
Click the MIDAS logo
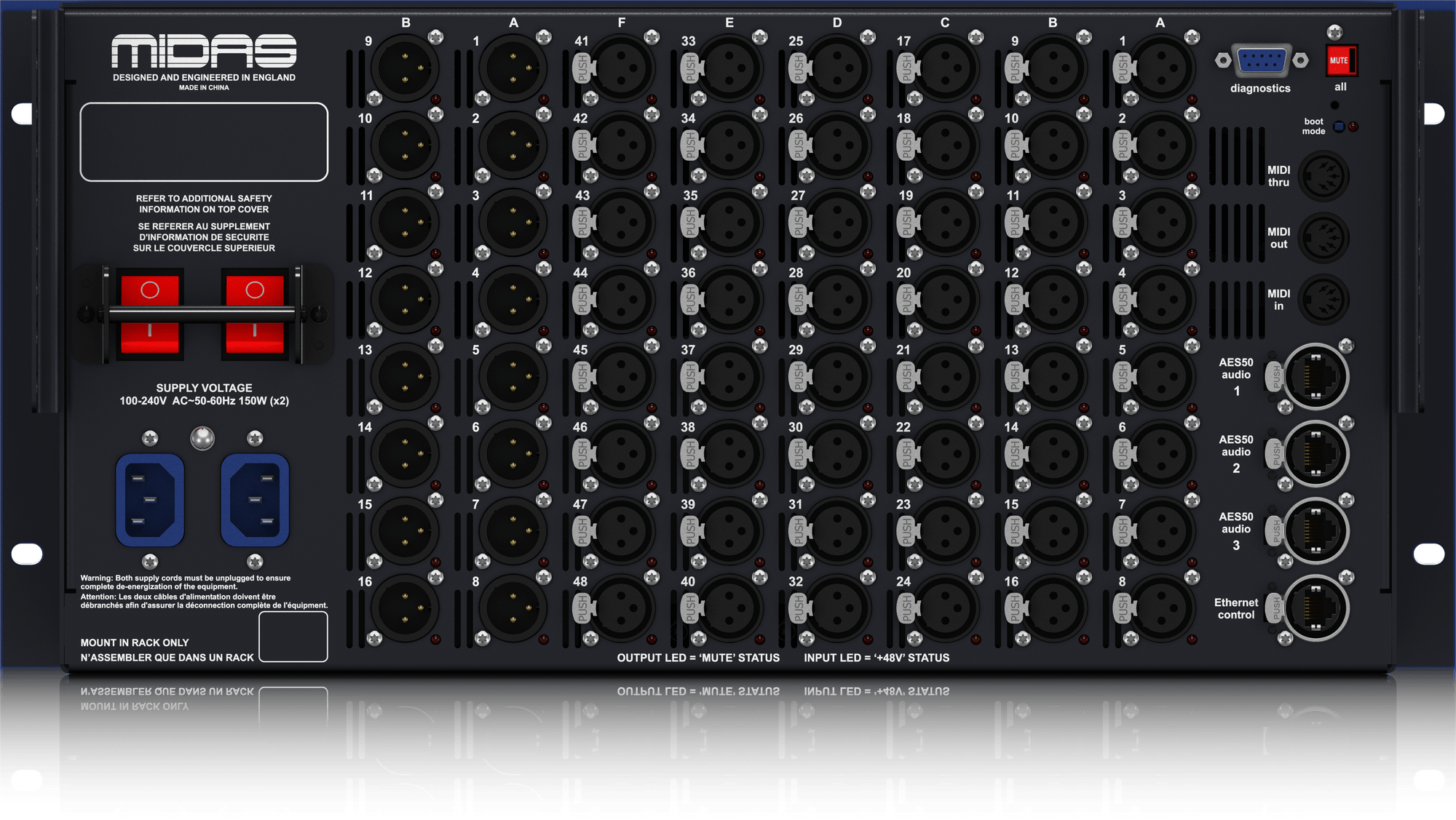(204, 51)
